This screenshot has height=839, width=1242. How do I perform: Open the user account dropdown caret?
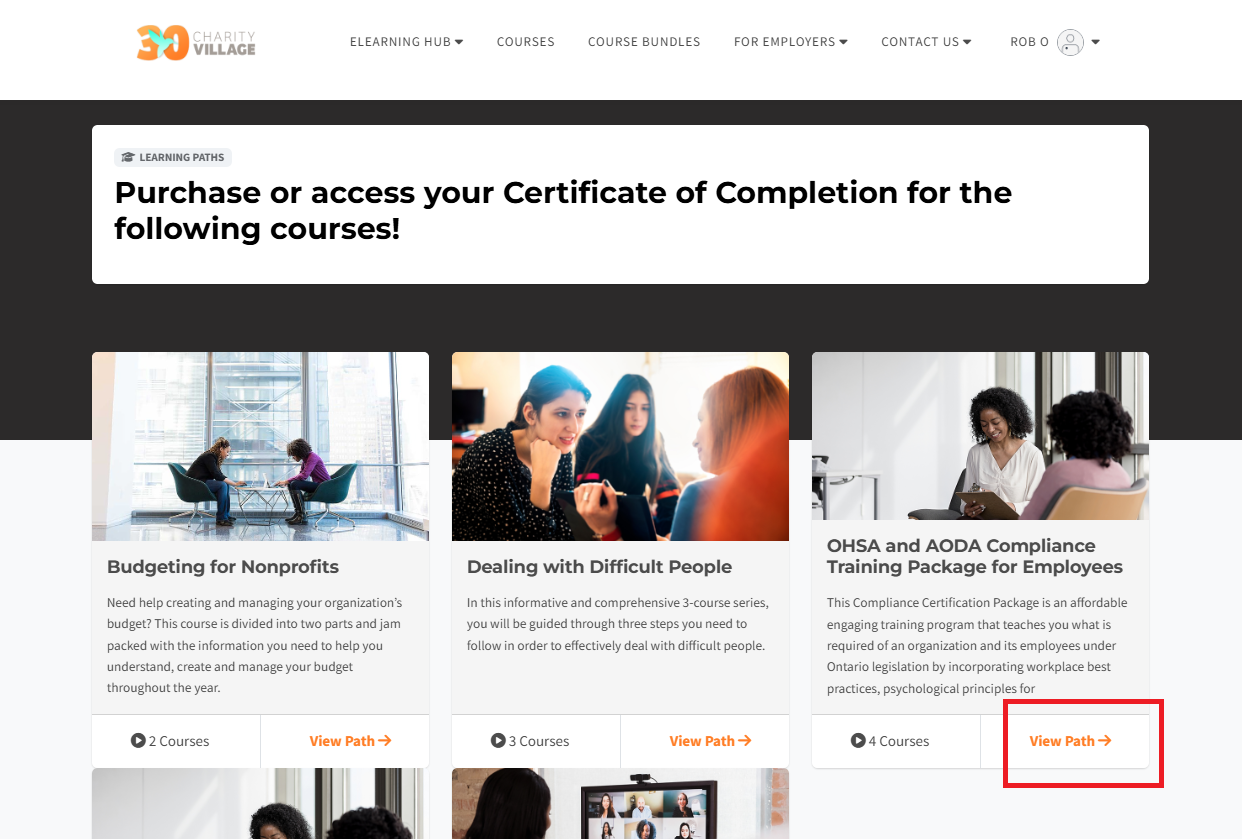click(x=1096, y=42)
